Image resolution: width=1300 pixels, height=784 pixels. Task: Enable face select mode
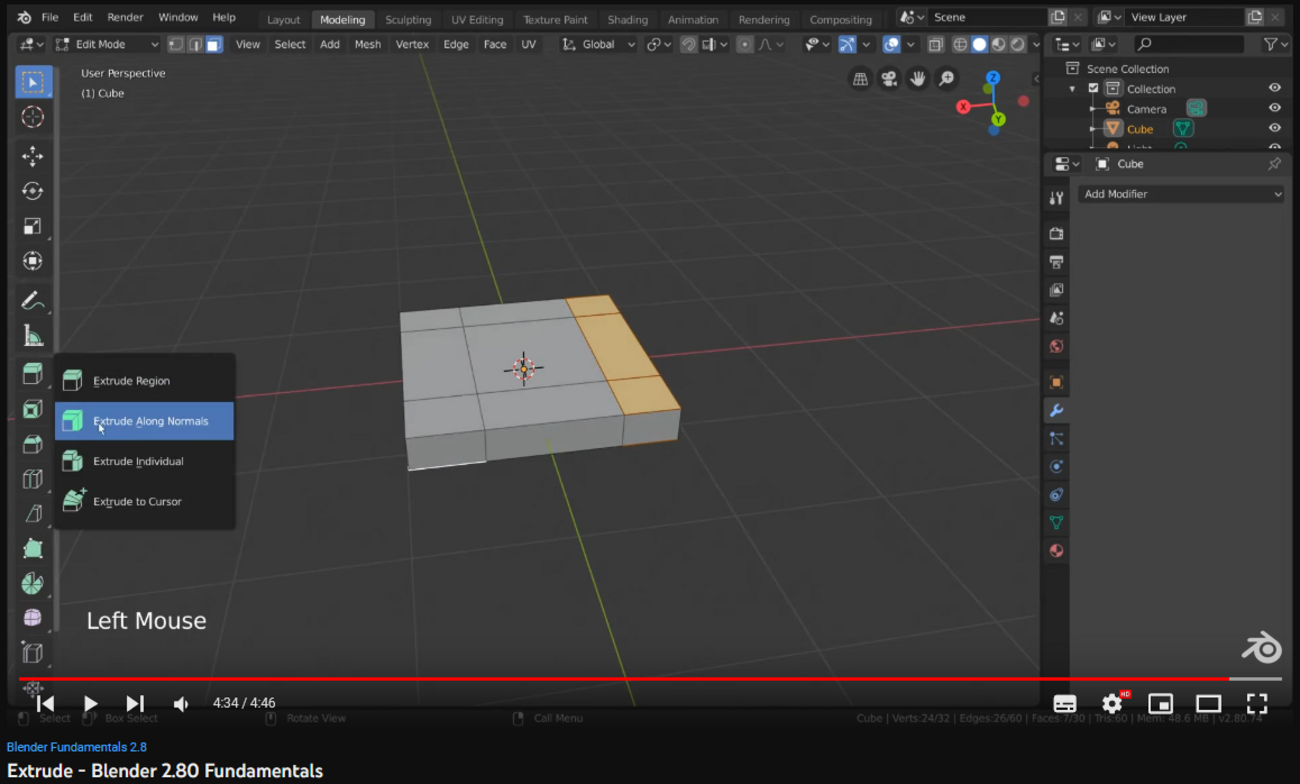[x=214, y=44]
